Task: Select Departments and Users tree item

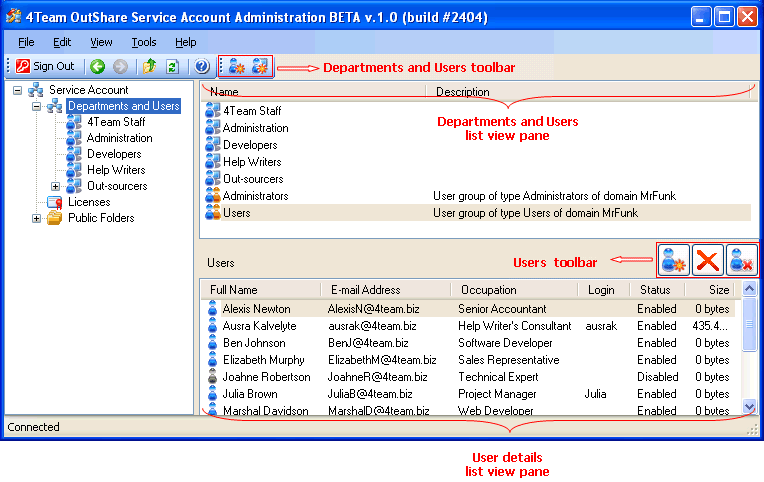Action: pos(124,106)
